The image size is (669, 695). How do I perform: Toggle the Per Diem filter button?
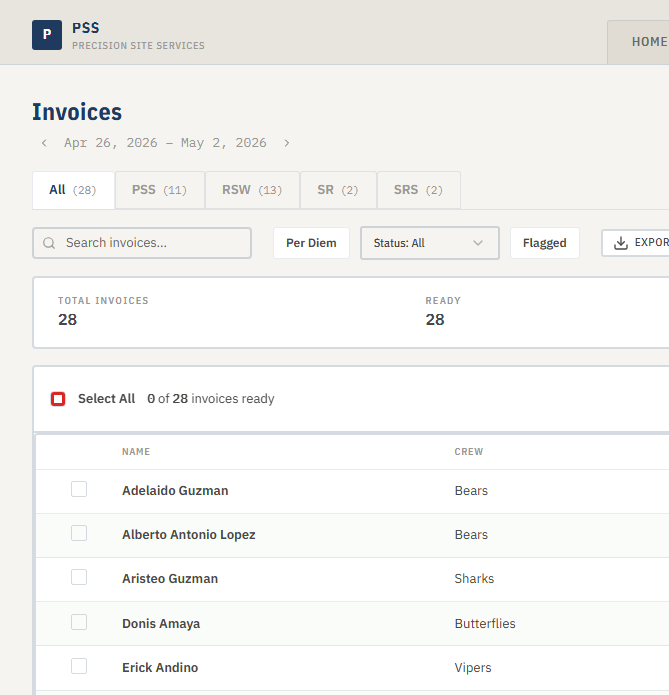coord(311,243)
